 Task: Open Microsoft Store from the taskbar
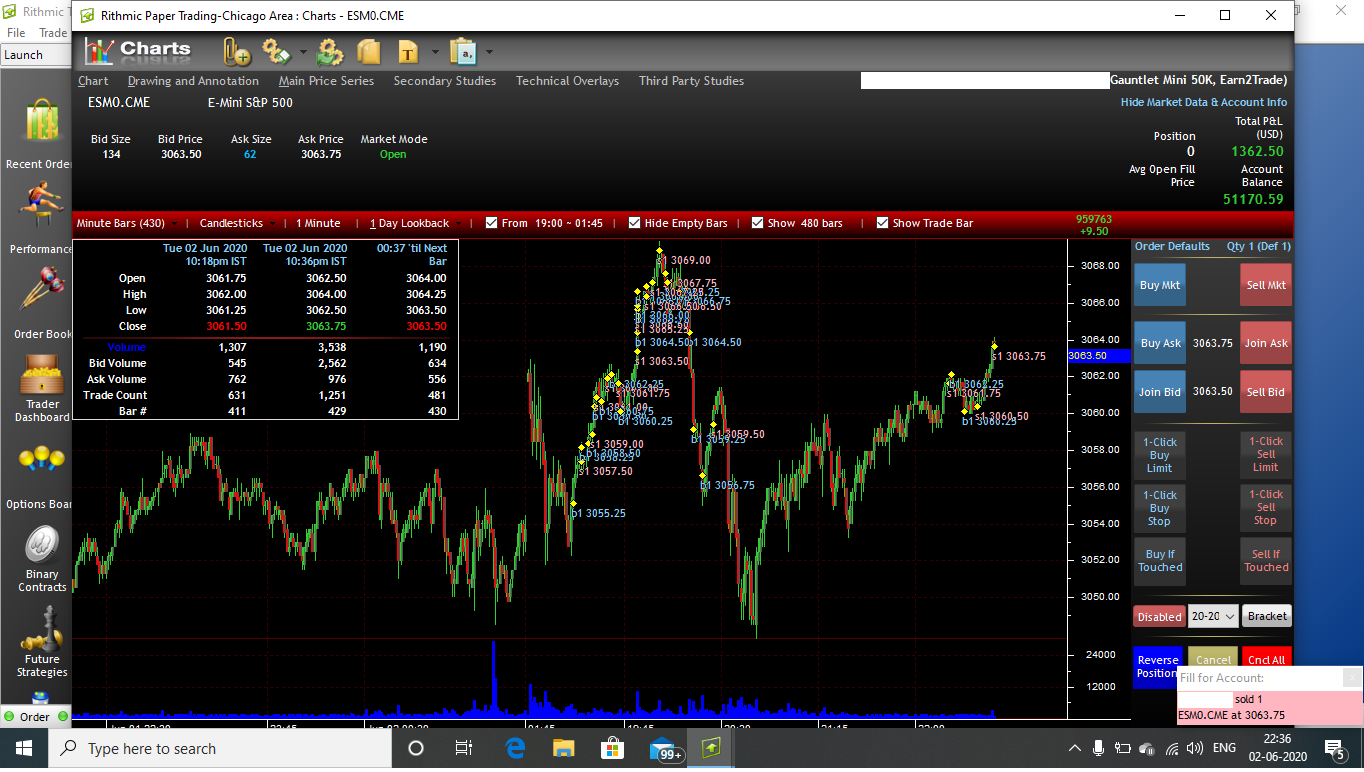tap(612, 748)
